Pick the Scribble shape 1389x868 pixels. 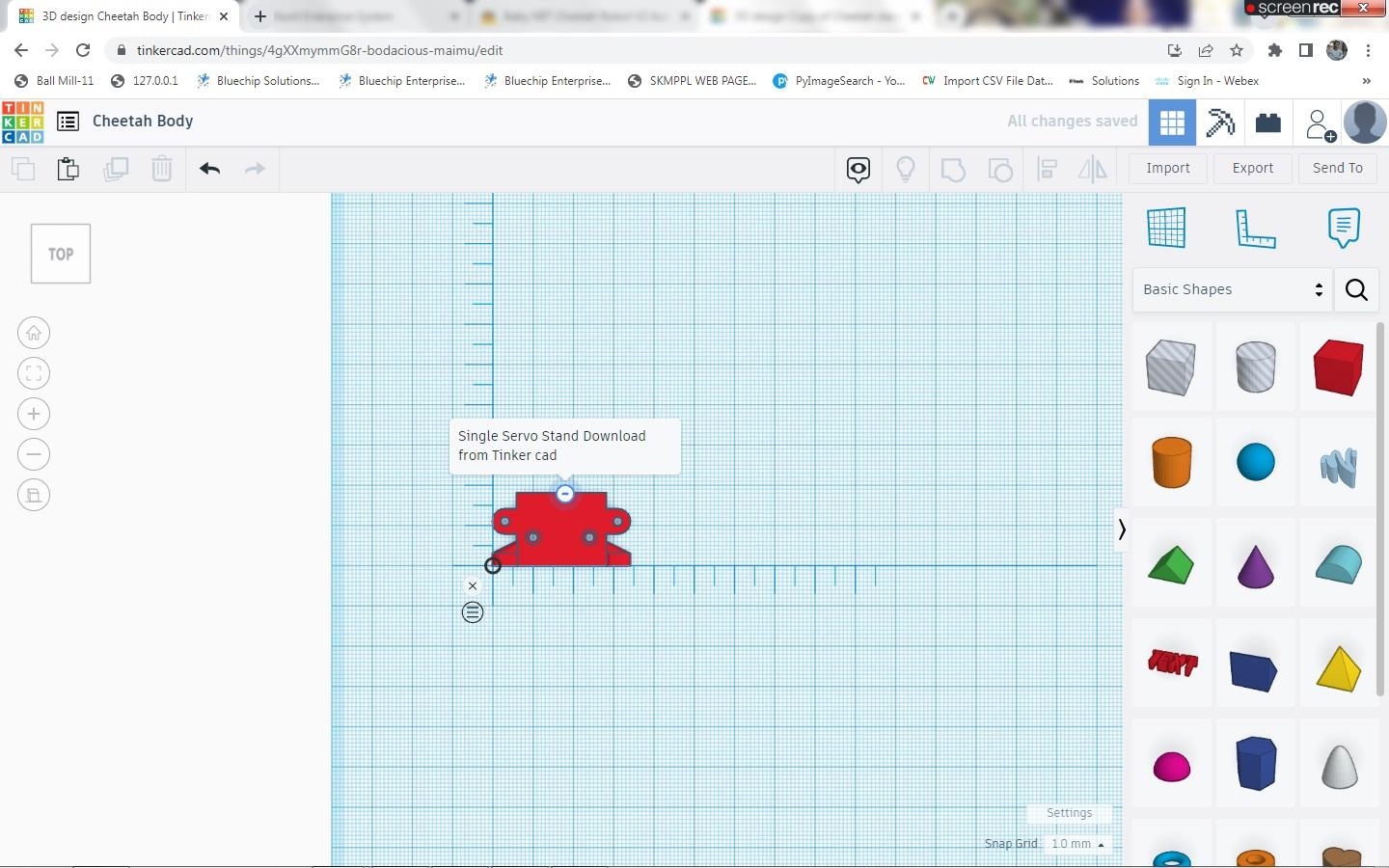click(1339, 467)
